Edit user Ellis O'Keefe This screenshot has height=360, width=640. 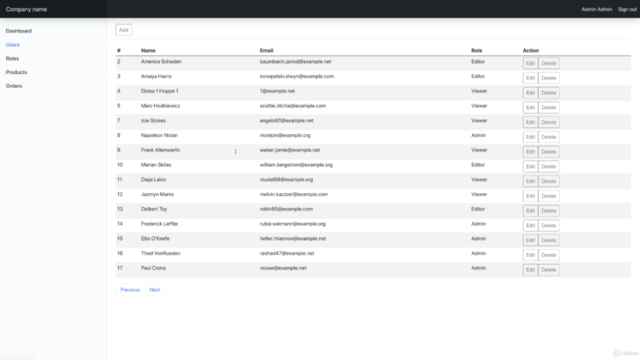pos(530,240)
